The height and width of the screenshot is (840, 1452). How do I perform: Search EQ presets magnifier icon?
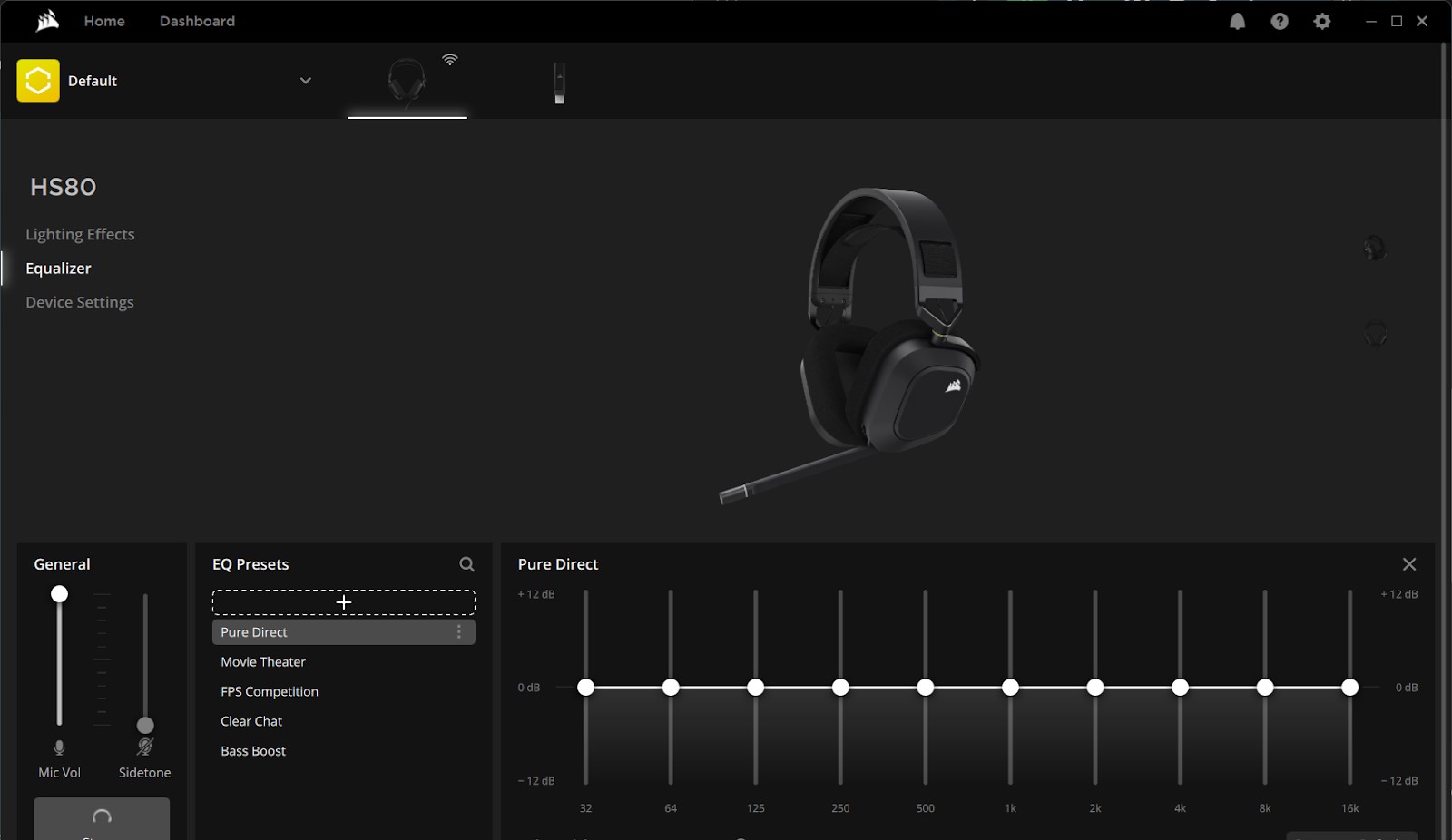coord(466,564)
